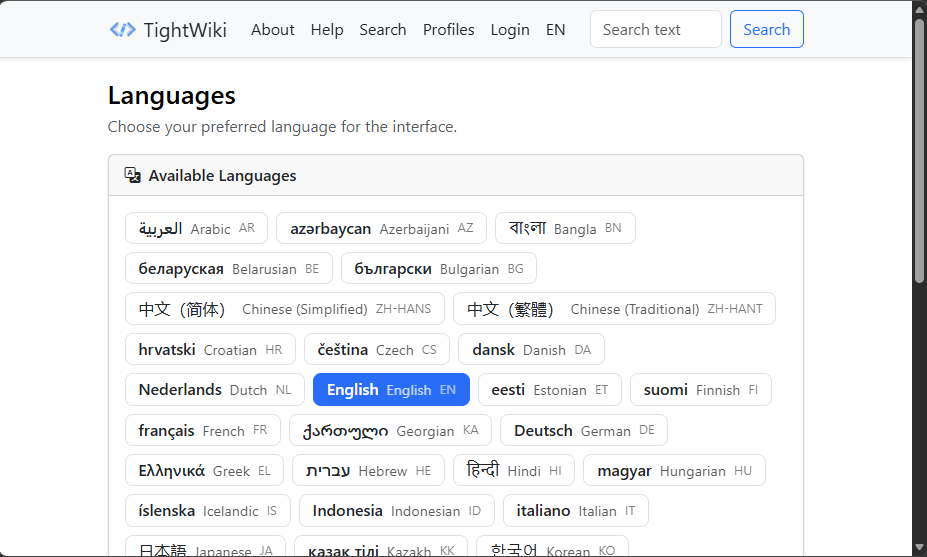Viewport: 927px width, 557px height.
Task: Select the Hindi language
Action: coord(514,470)
